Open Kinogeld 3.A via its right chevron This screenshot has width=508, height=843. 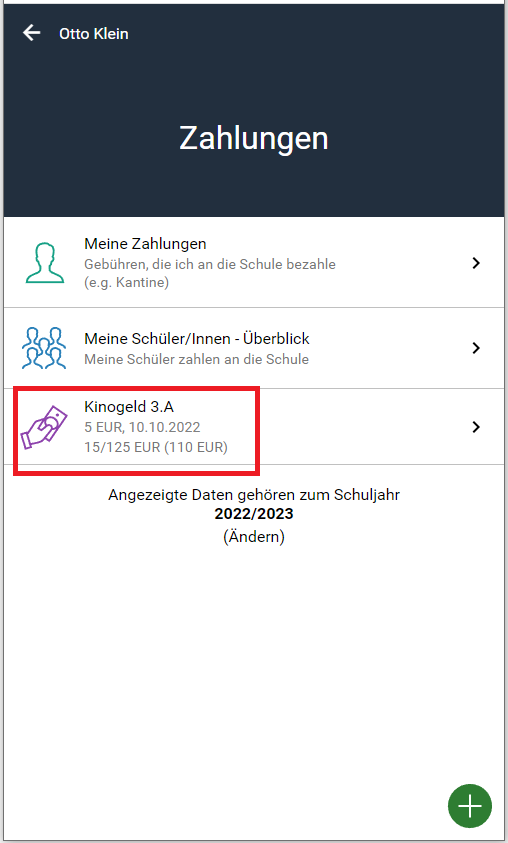point(476,427)
